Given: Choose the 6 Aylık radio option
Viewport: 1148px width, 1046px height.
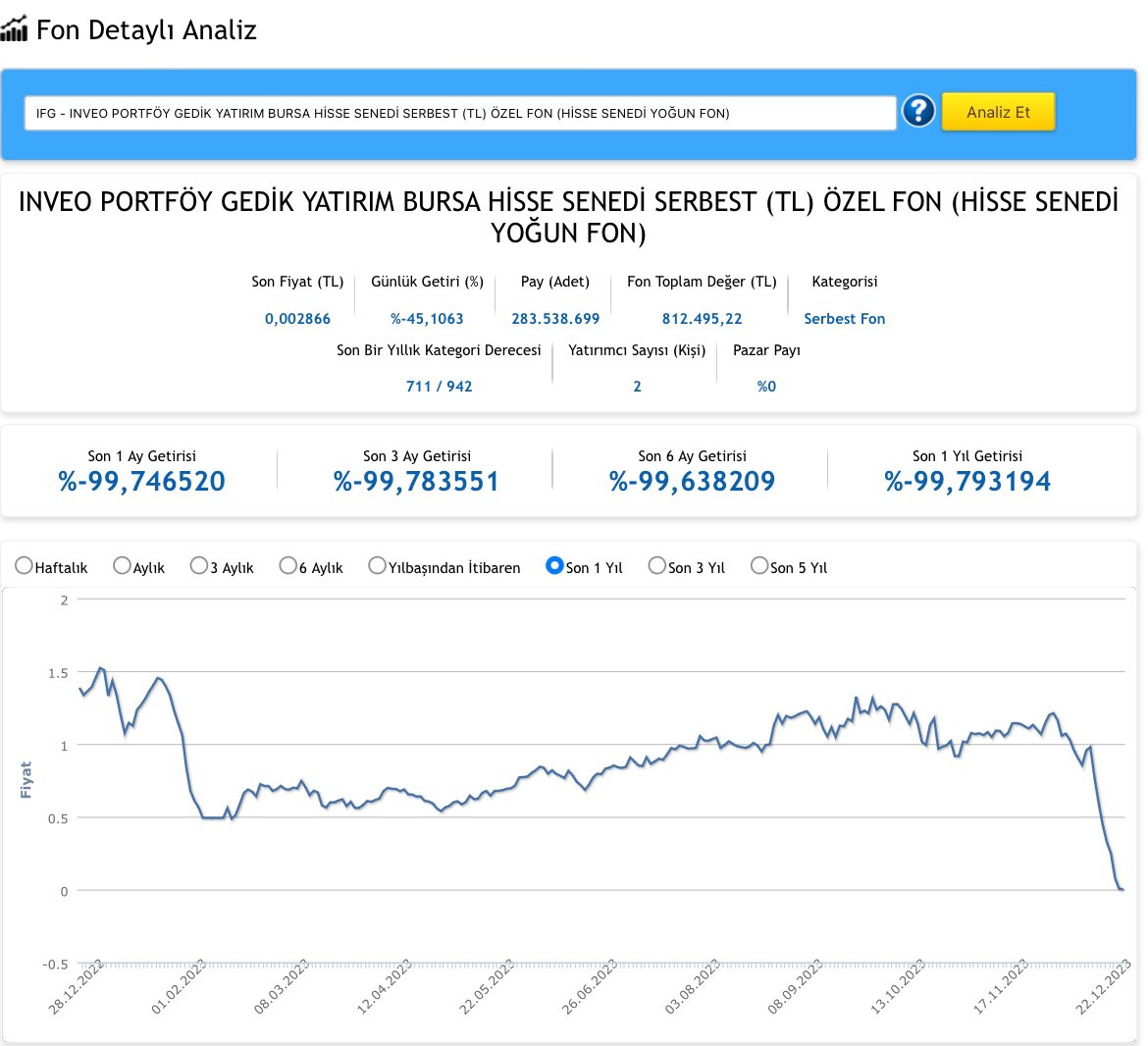Looking at the screenshot, I should pos(287,566).
